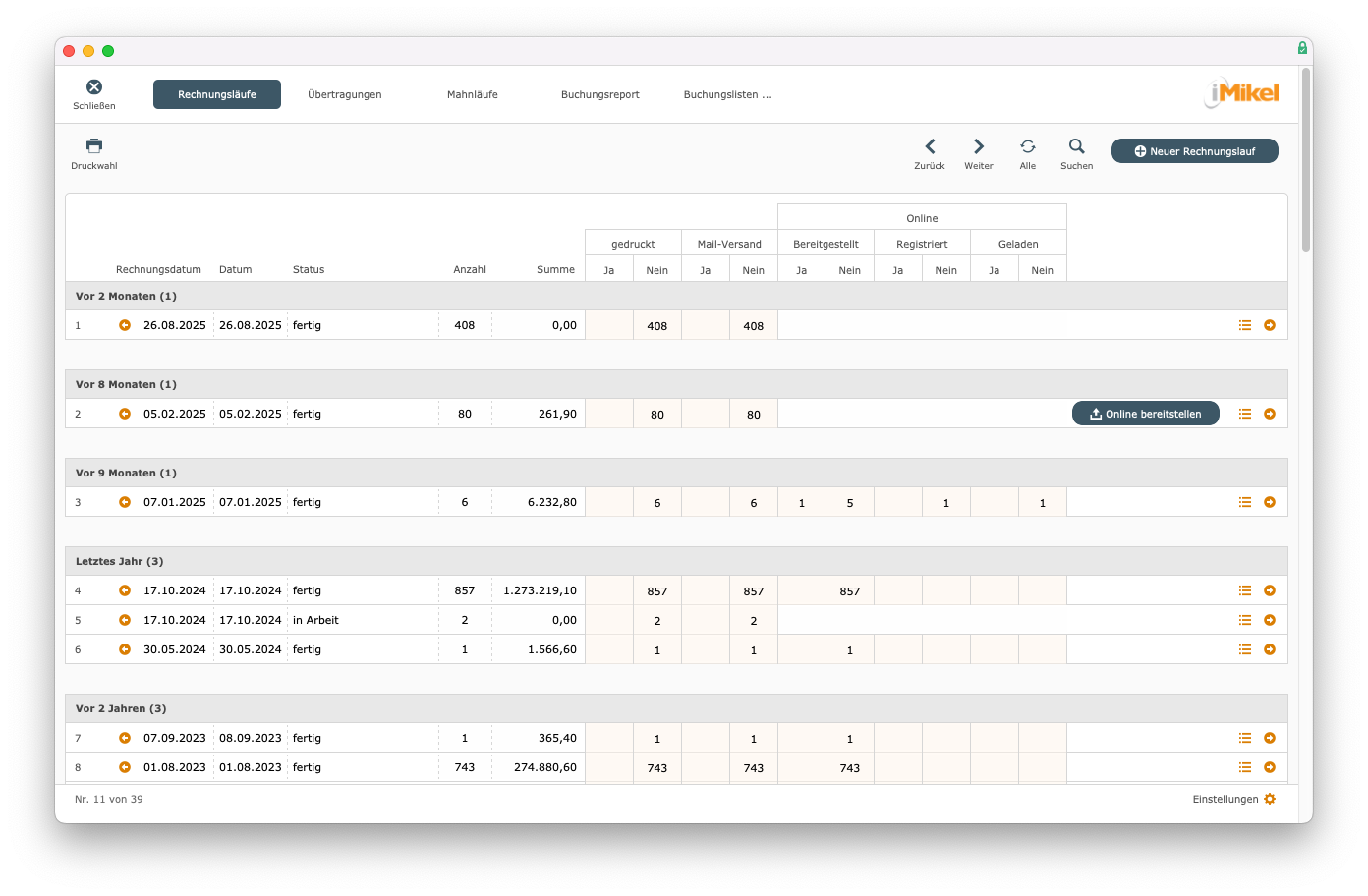Advance with the Weiter arrow
The image size is (1368, 896).
point(979,146)
